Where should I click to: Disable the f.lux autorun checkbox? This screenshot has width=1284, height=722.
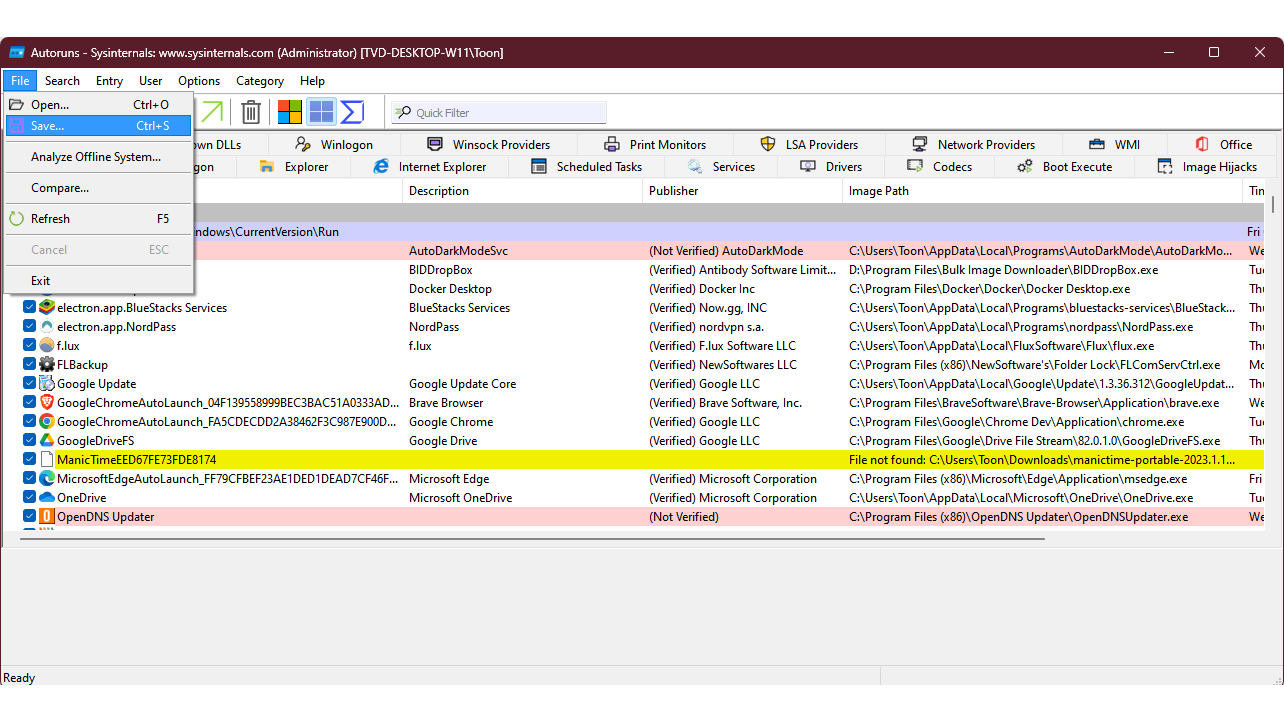click(29, 346)
